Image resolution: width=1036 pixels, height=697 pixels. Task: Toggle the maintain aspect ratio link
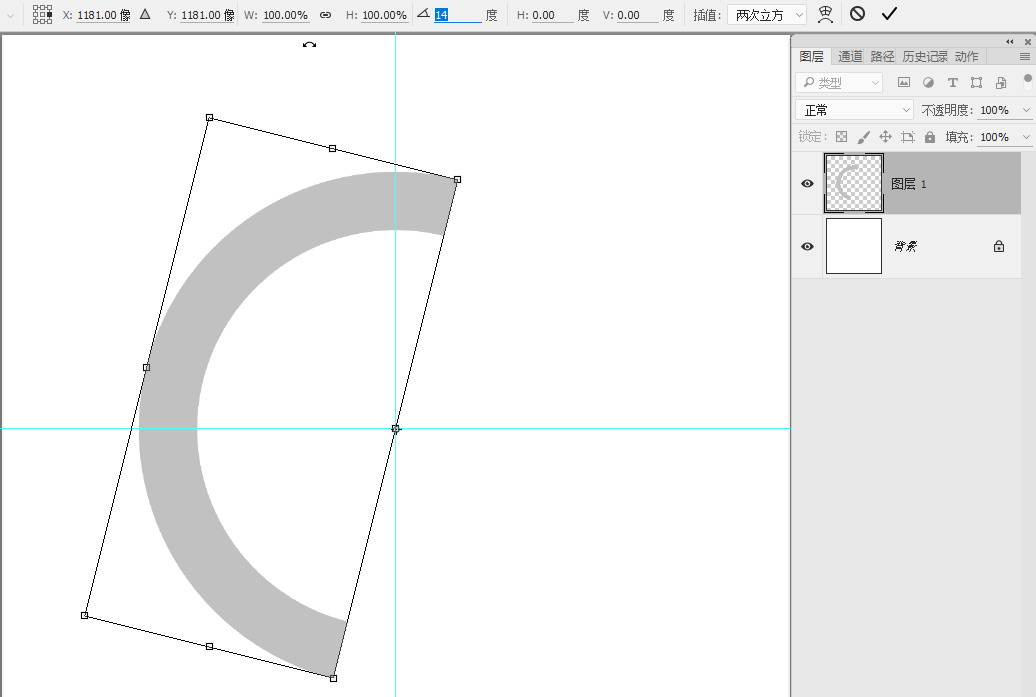[x=325, y=15]
